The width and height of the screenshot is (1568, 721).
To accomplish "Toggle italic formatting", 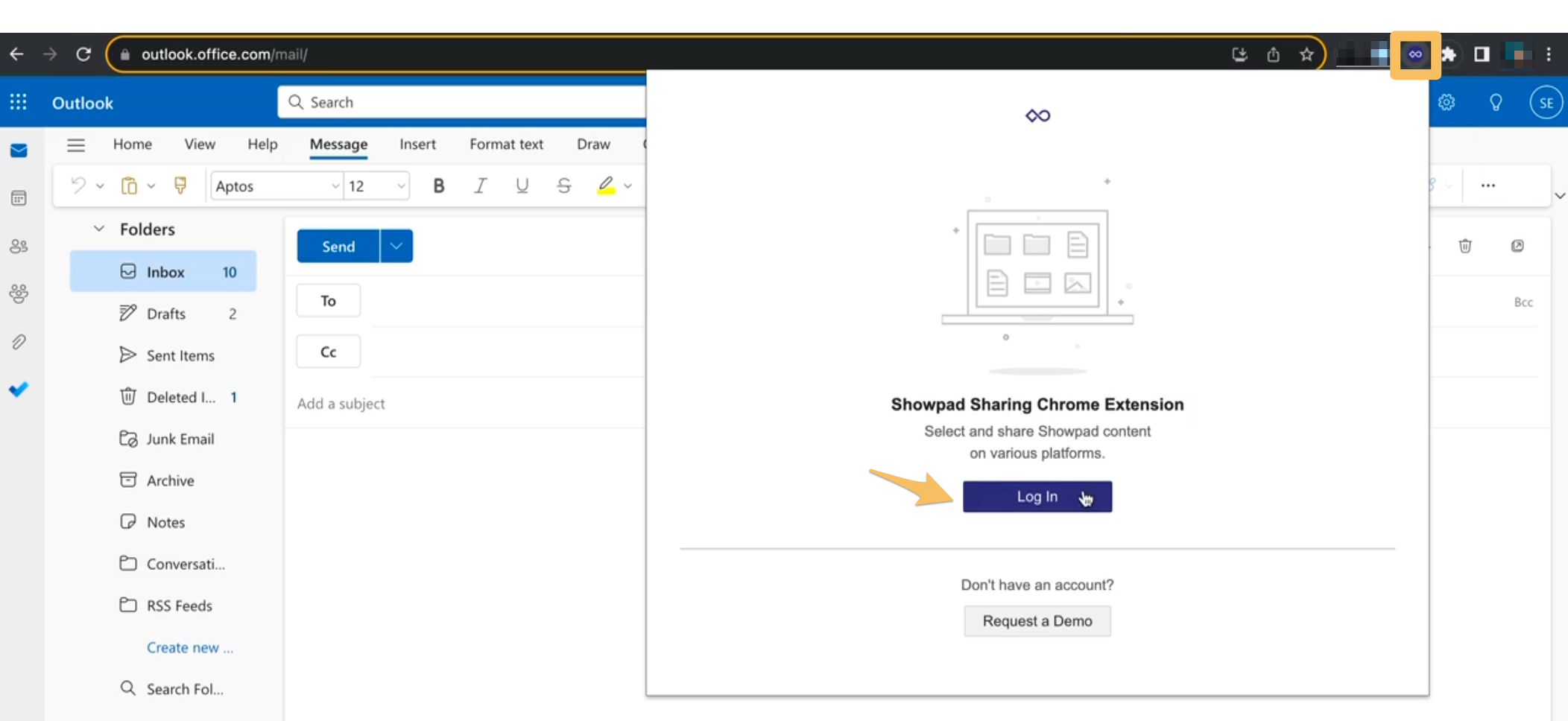I will [481, 185].
